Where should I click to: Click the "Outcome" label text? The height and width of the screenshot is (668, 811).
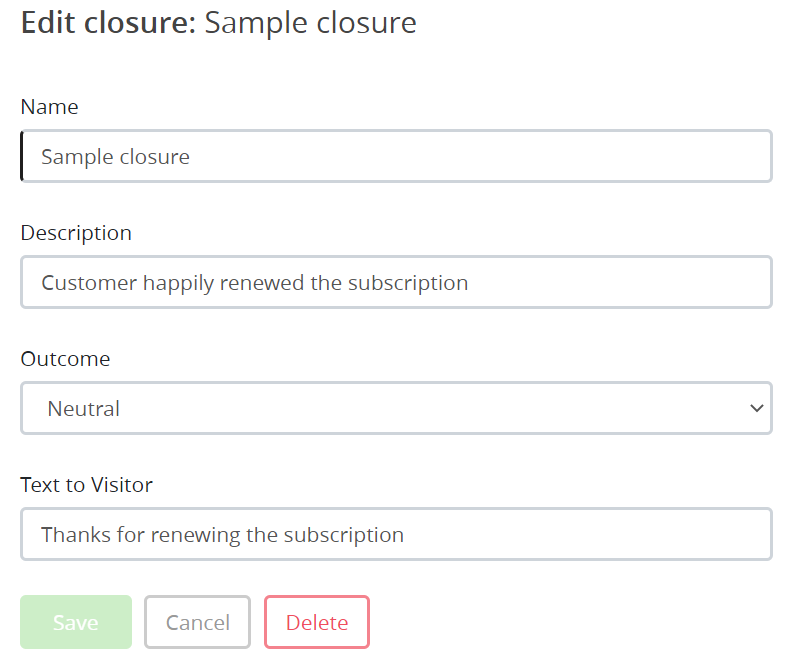click(x=65, y=359)
